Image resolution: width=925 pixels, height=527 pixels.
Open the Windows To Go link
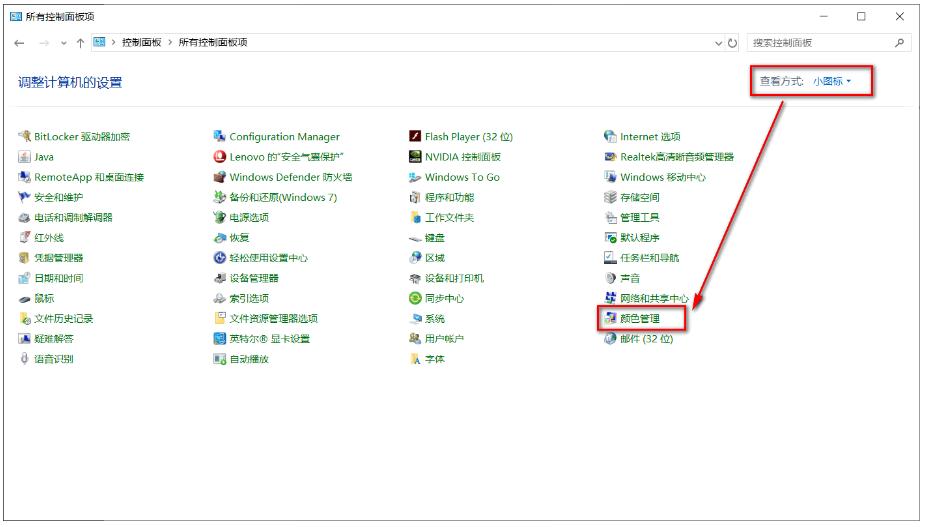[462, 177]
